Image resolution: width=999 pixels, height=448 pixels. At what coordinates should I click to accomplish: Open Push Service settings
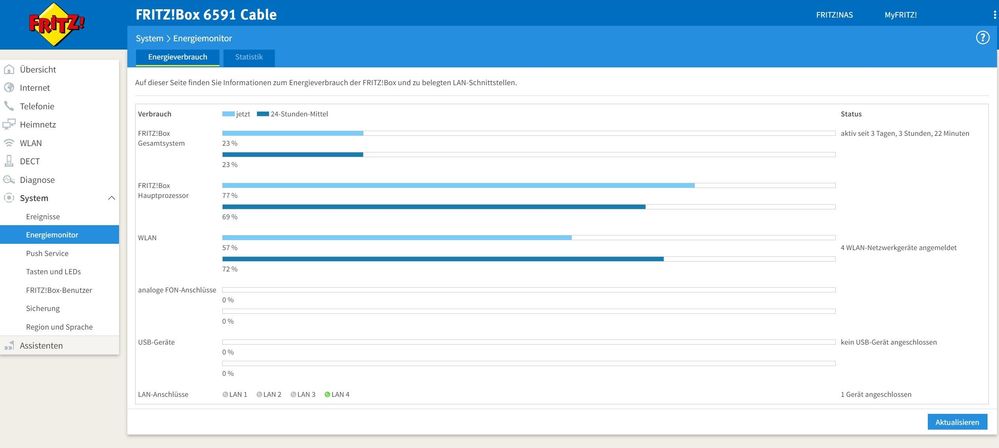[x=59, y=253]
